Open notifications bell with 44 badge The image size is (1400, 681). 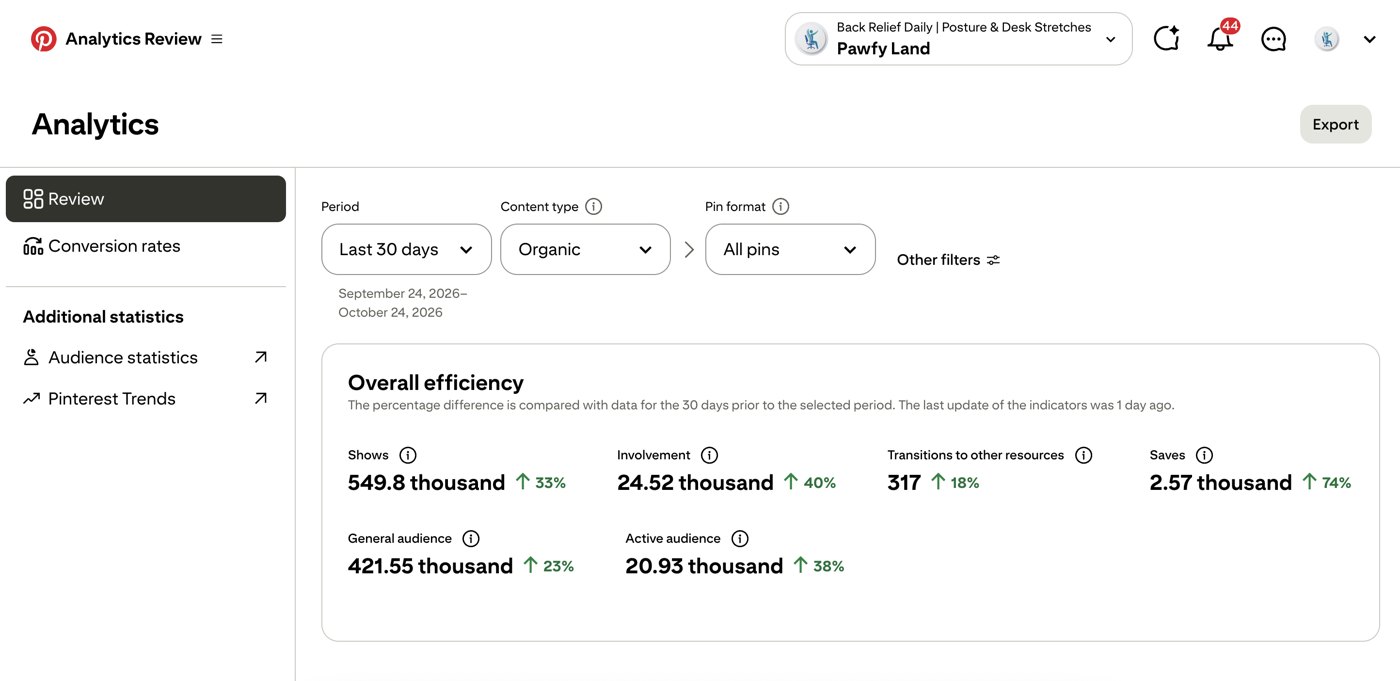(1220, 38)
